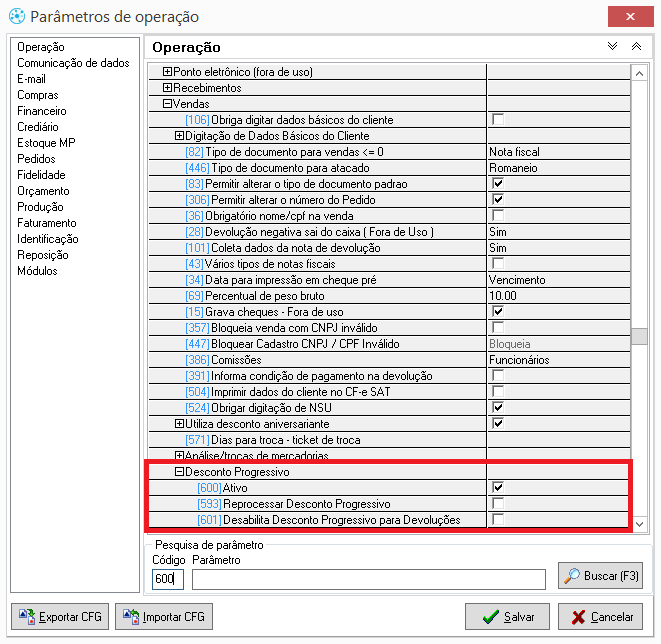Enable Reprocessar Desconto Progressivo checkbox
661x644 pixels.
(x=497, y=504)
